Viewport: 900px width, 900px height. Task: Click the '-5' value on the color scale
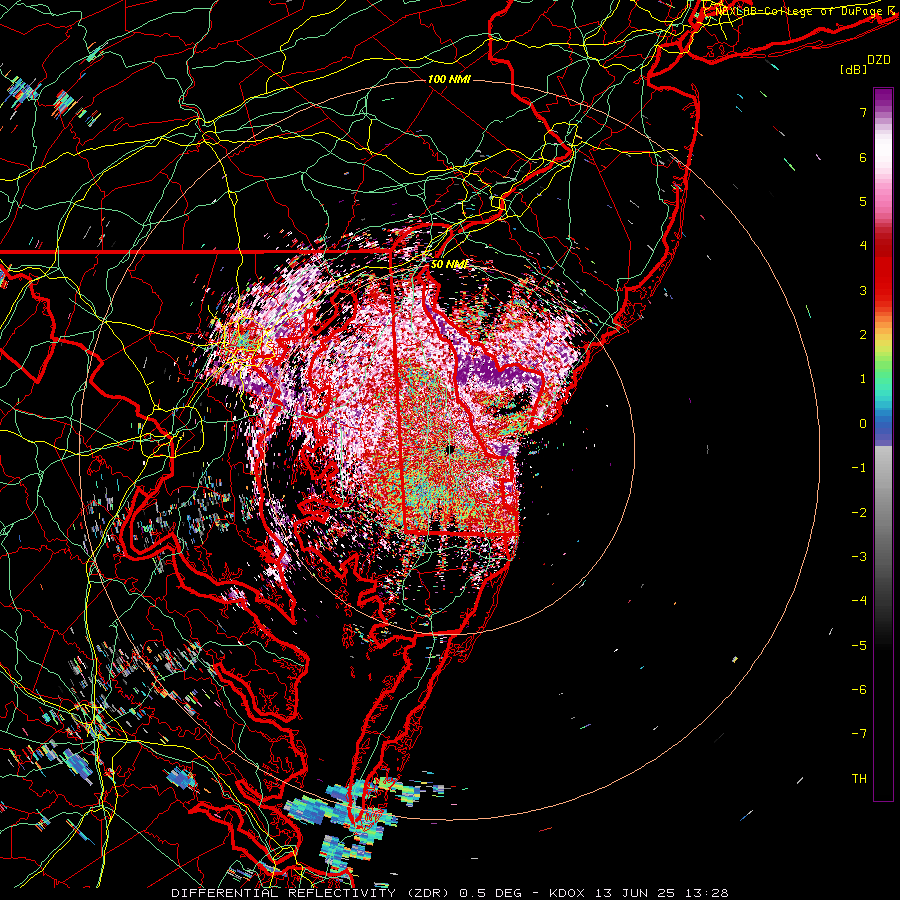pyautogui.click(x=859, y=646)
